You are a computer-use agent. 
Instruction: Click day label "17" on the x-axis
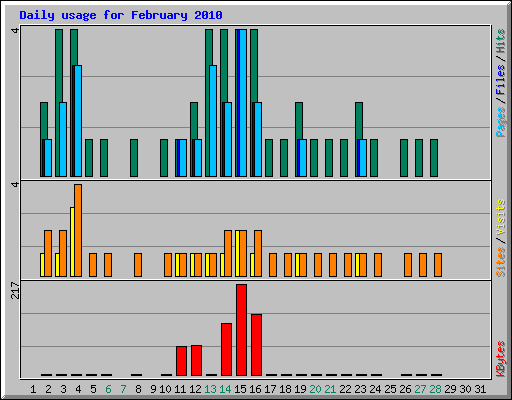(x=270, y=389)
